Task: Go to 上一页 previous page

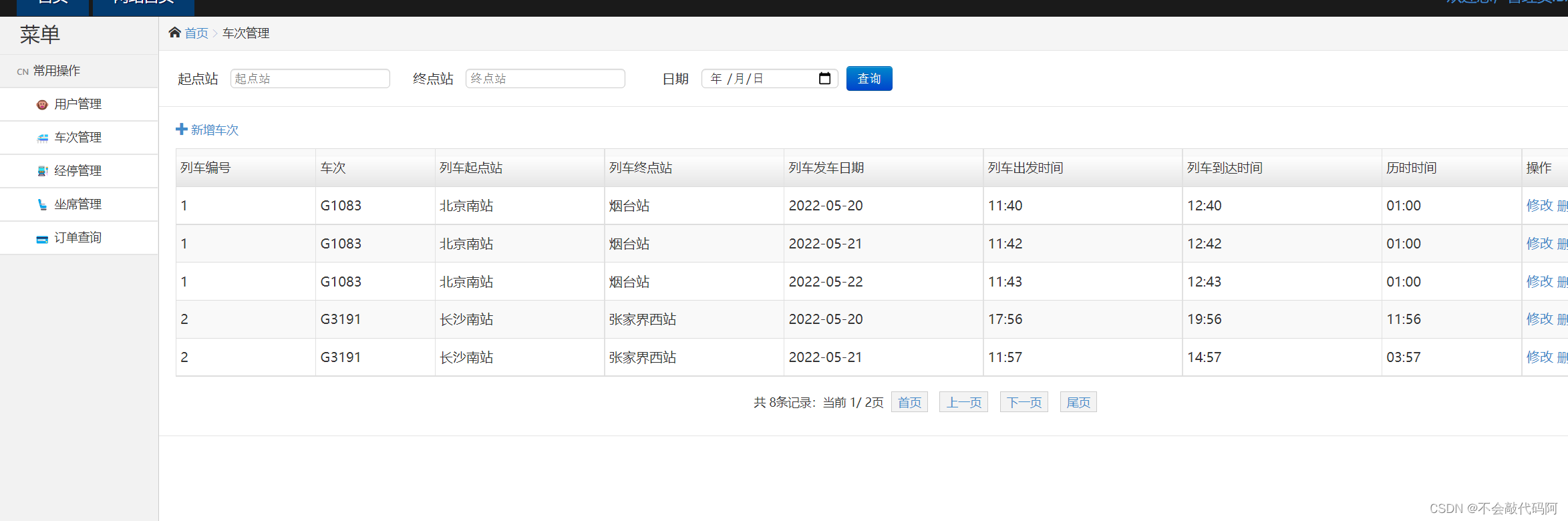Action: [963, 402]
